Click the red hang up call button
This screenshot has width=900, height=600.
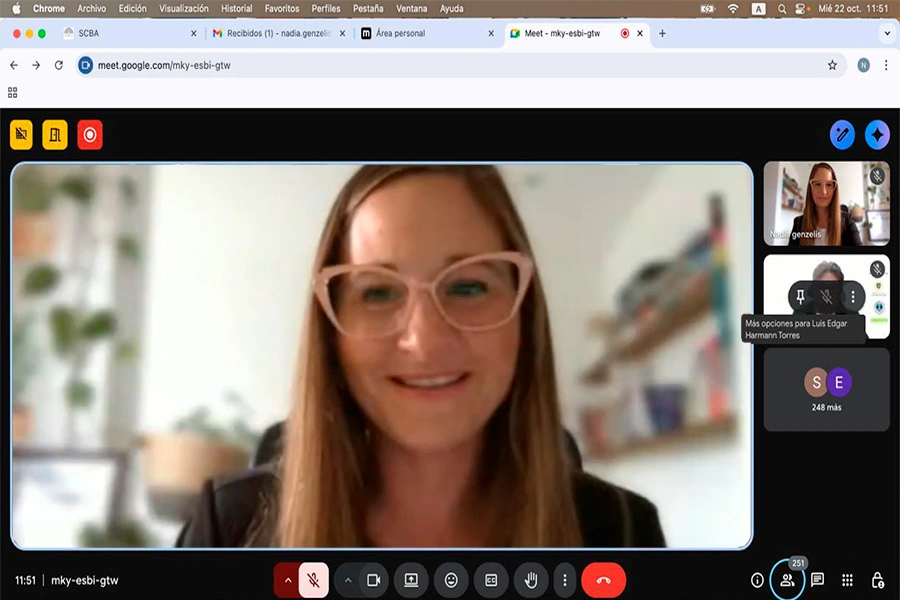pos(603,580)
